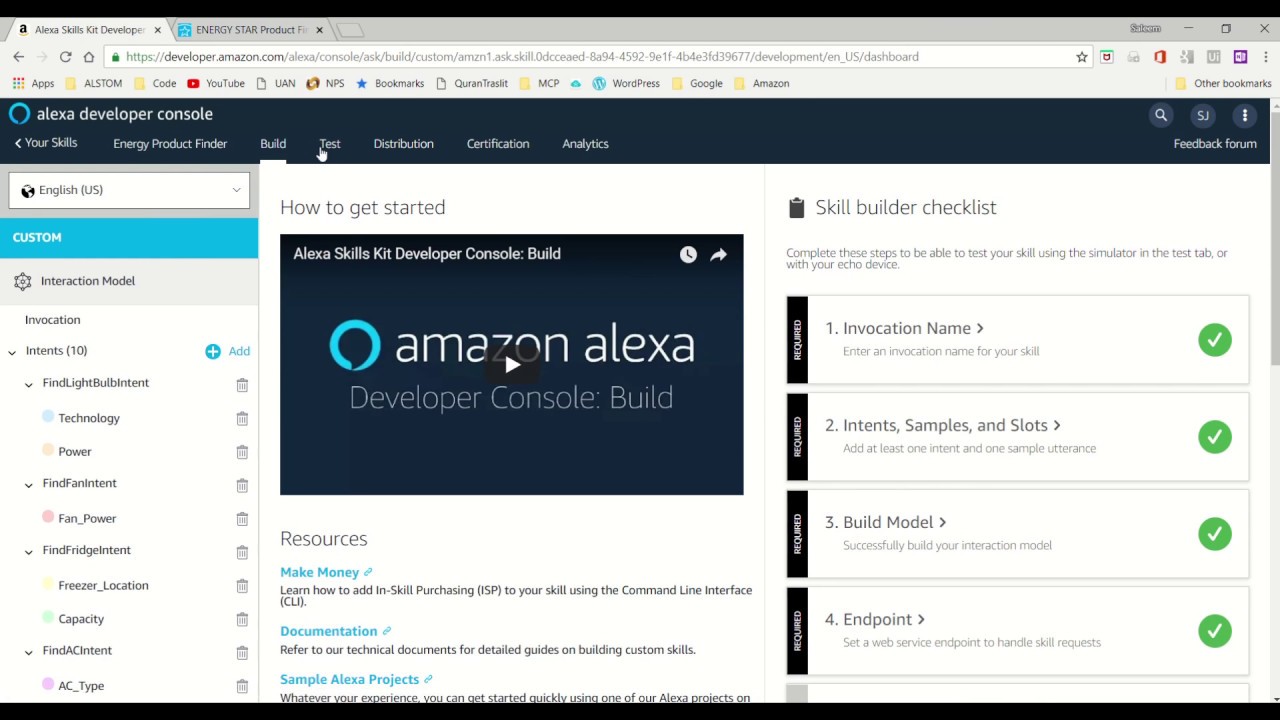Select the CUSTOM sidebar header
This screenshot has width=1280, height=720.
coord(129,238)
